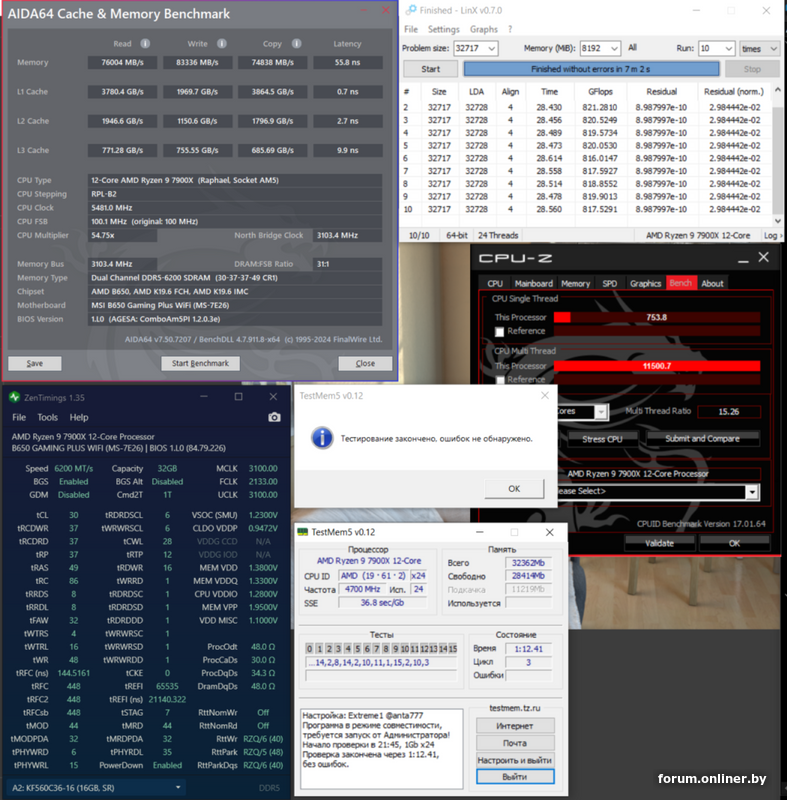Open the Tools menu in ZenTimings
The image size is (787, 800).
click(47, 417)
